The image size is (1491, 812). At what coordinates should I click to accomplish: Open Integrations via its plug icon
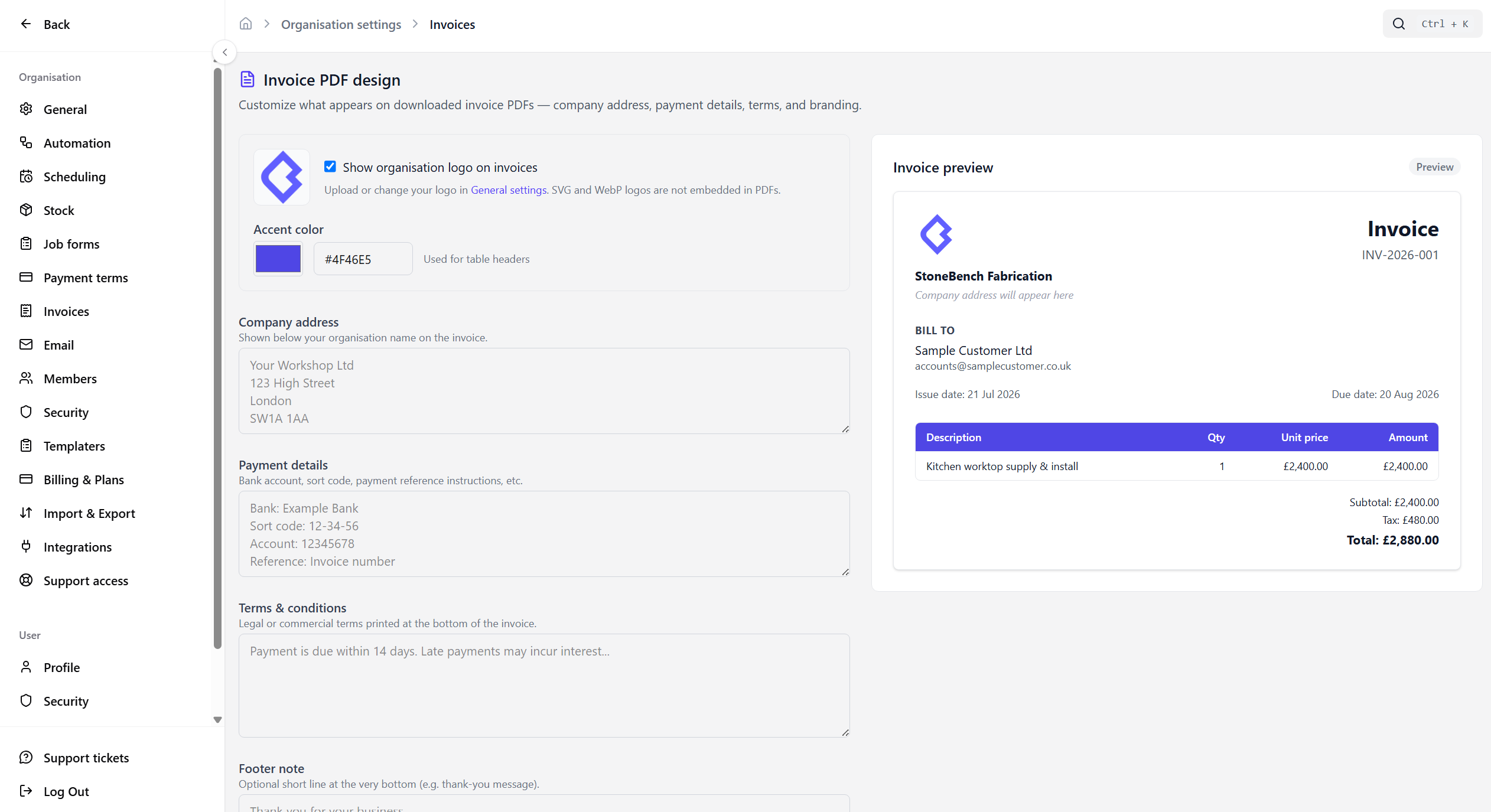point(26,547)
